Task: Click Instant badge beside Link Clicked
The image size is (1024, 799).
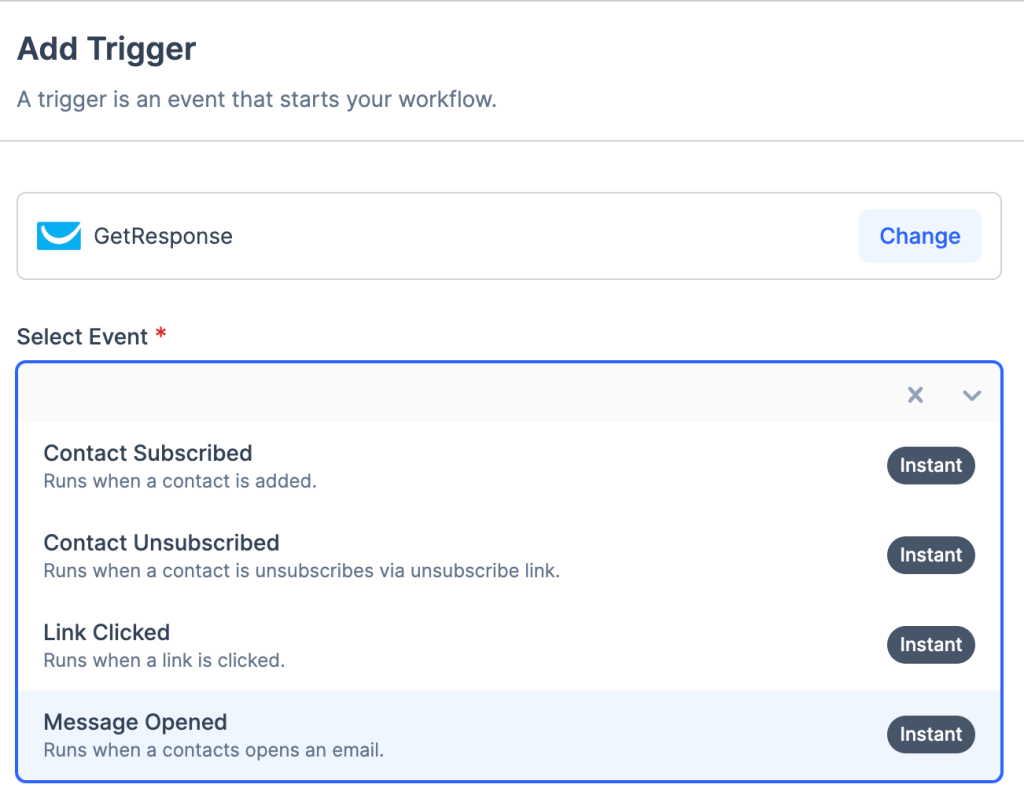Action: 930,645
